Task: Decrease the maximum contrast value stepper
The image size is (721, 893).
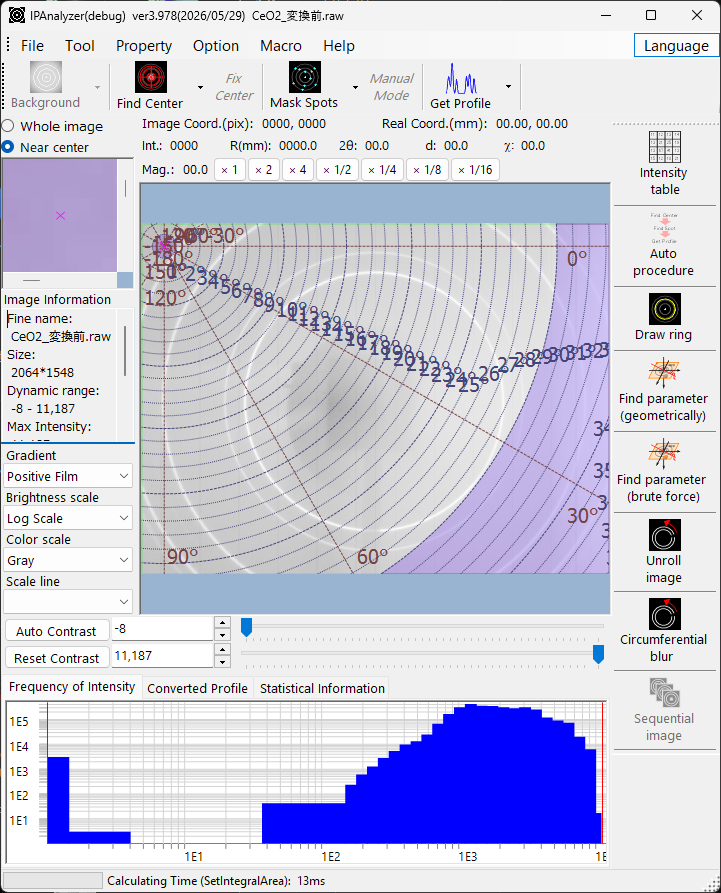Action: (x=223, y=662)
